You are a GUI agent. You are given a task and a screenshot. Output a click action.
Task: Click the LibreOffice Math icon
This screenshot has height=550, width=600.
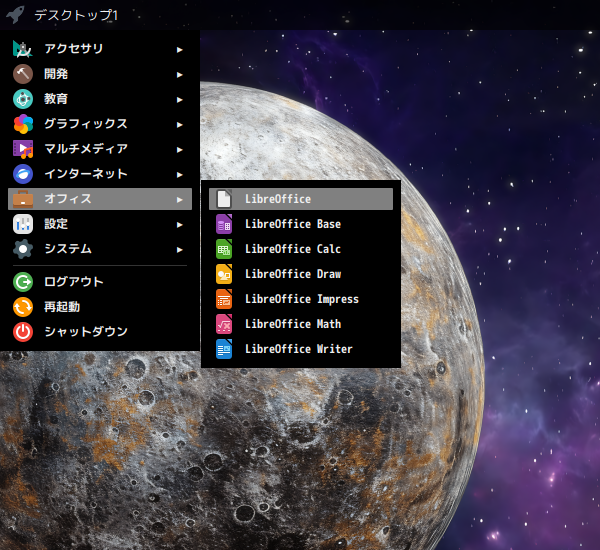[x=224, y=324]
